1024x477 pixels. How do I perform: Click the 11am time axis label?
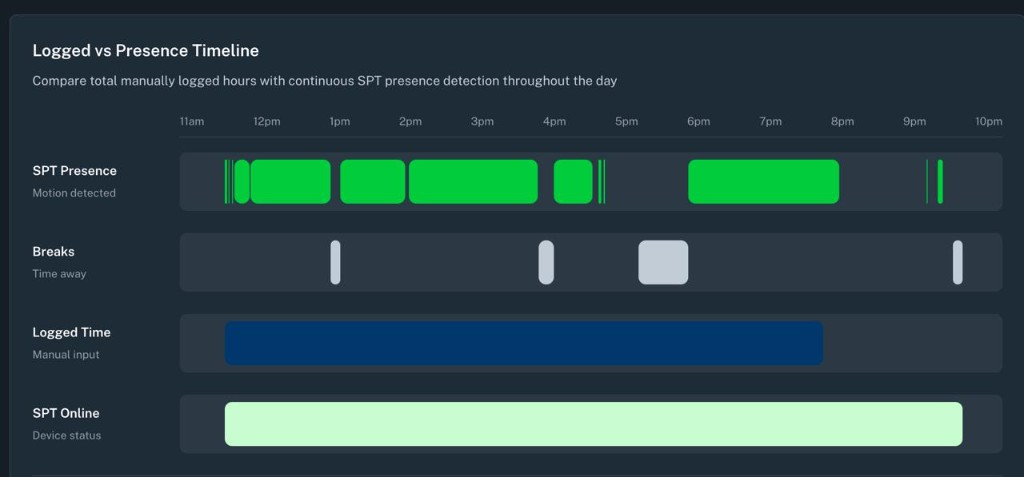192,122
